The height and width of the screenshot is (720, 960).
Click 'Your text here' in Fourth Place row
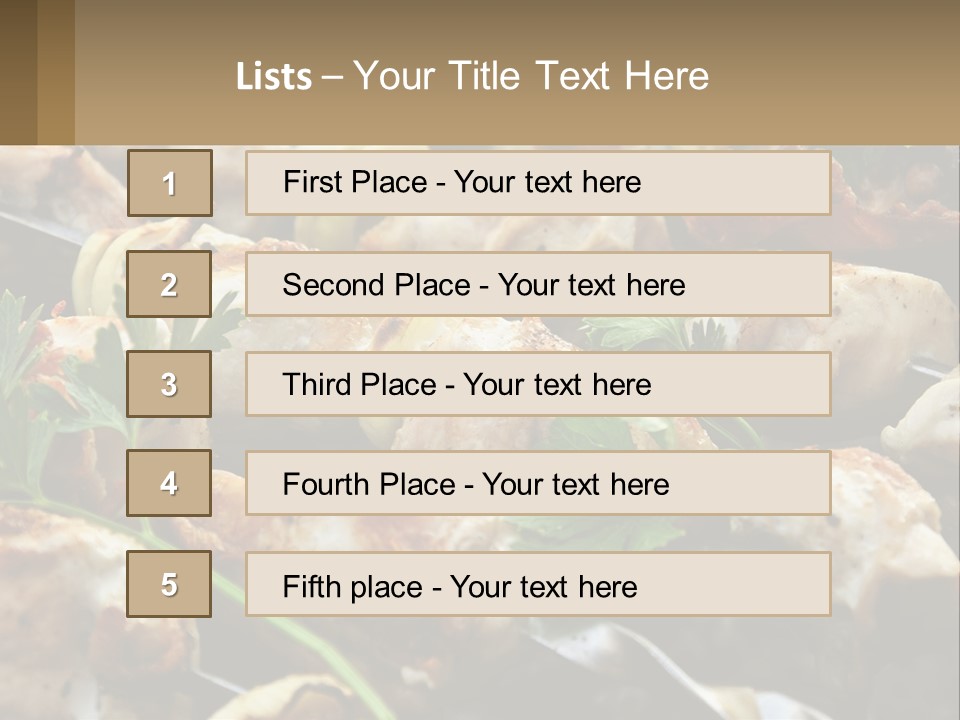[x=576, y=484]
